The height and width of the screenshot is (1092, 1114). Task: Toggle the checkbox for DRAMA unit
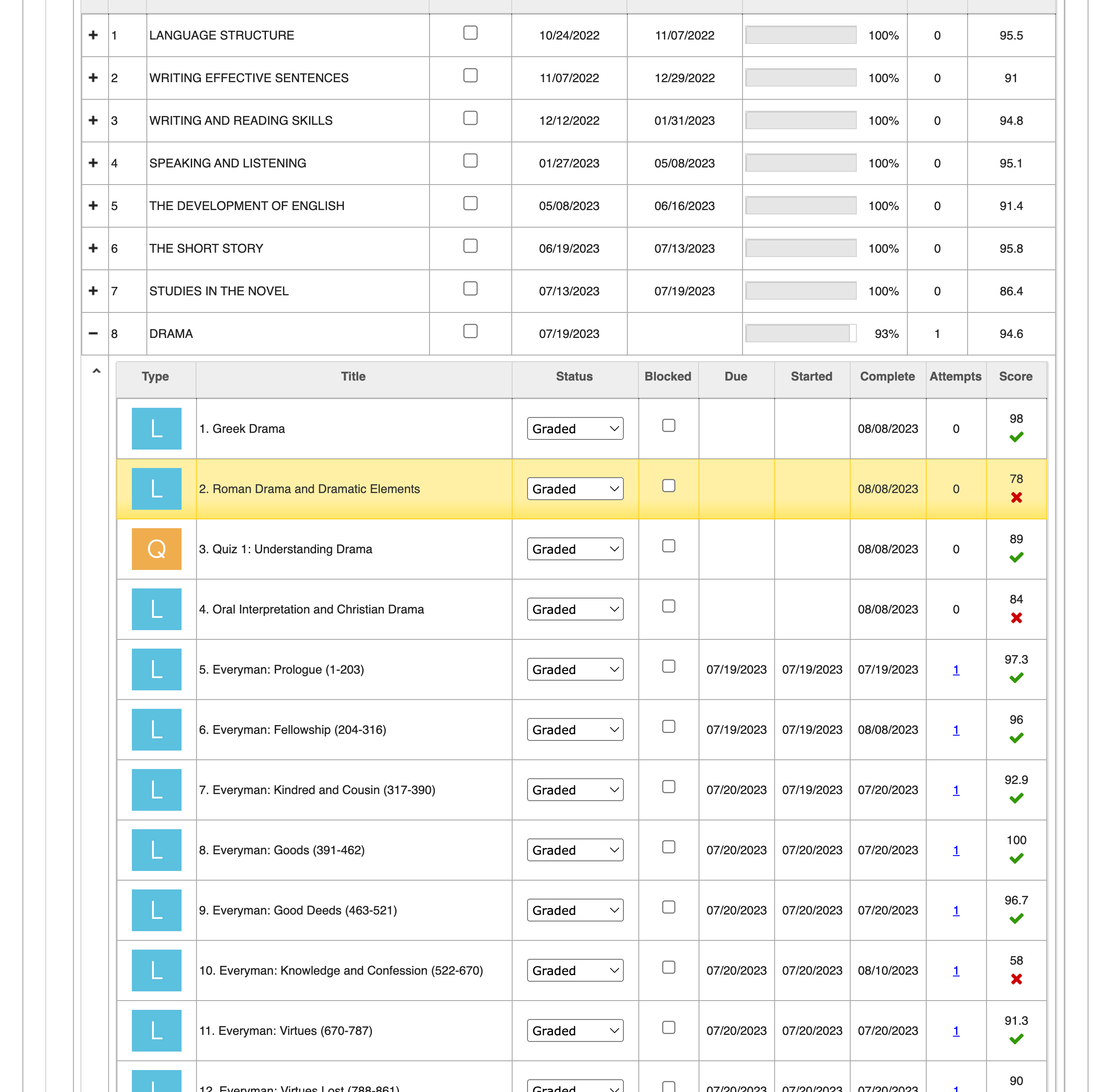tap(470, 331)
